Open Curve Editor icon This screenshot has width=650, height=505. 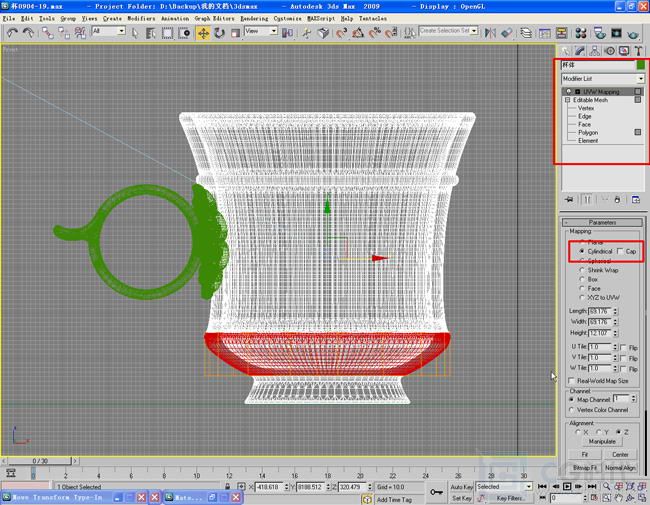click(x=545, y=33)
